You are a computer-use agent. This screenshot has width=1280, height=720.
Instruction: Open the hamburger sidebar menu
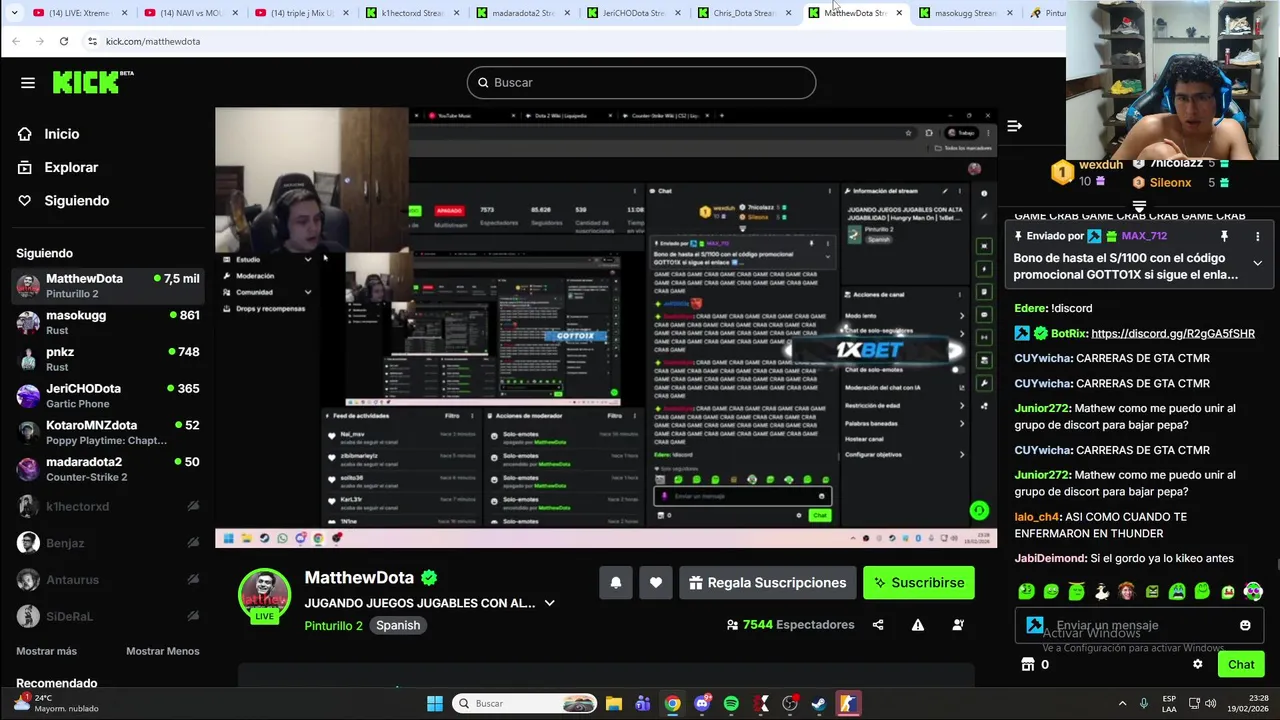pyautogui.click(x=27, y=83)
